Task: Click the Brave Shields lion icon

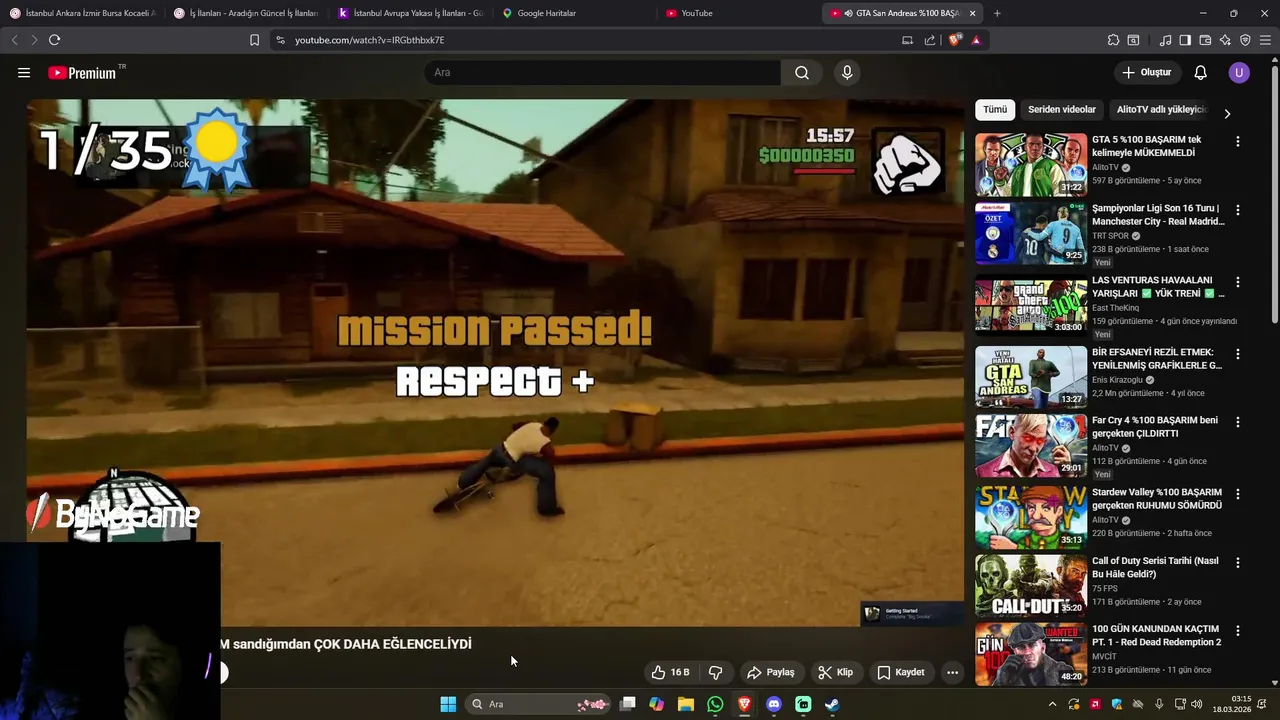Action: (955, 40)
